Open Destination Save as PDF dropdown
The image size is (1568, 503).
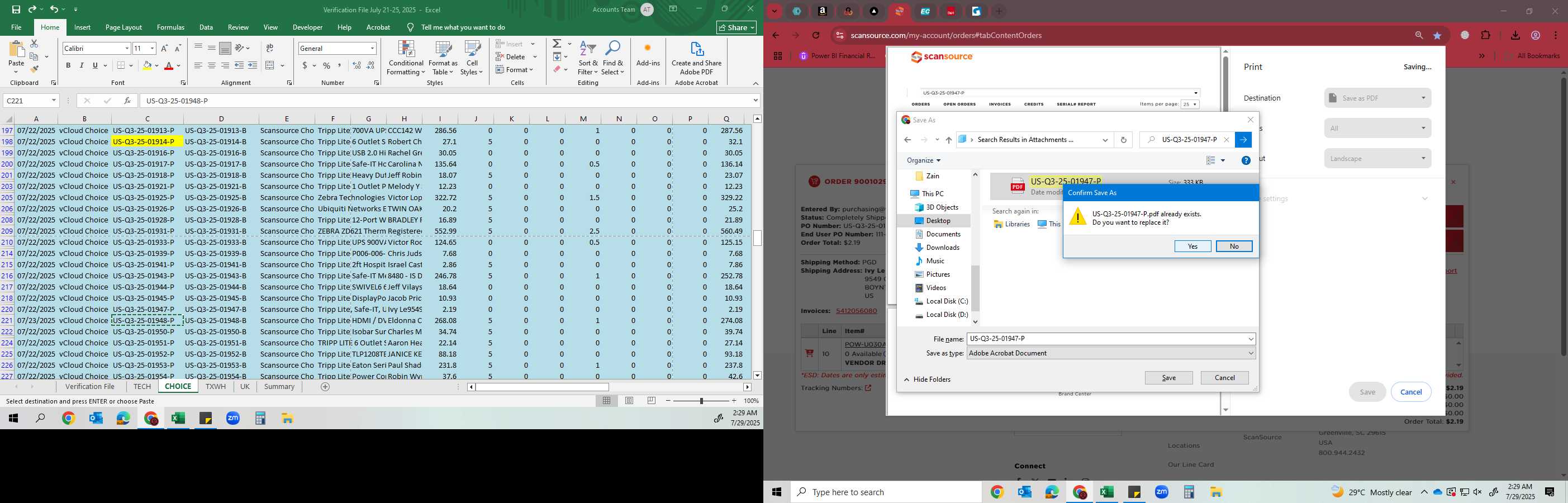[x=1377, y=98]
